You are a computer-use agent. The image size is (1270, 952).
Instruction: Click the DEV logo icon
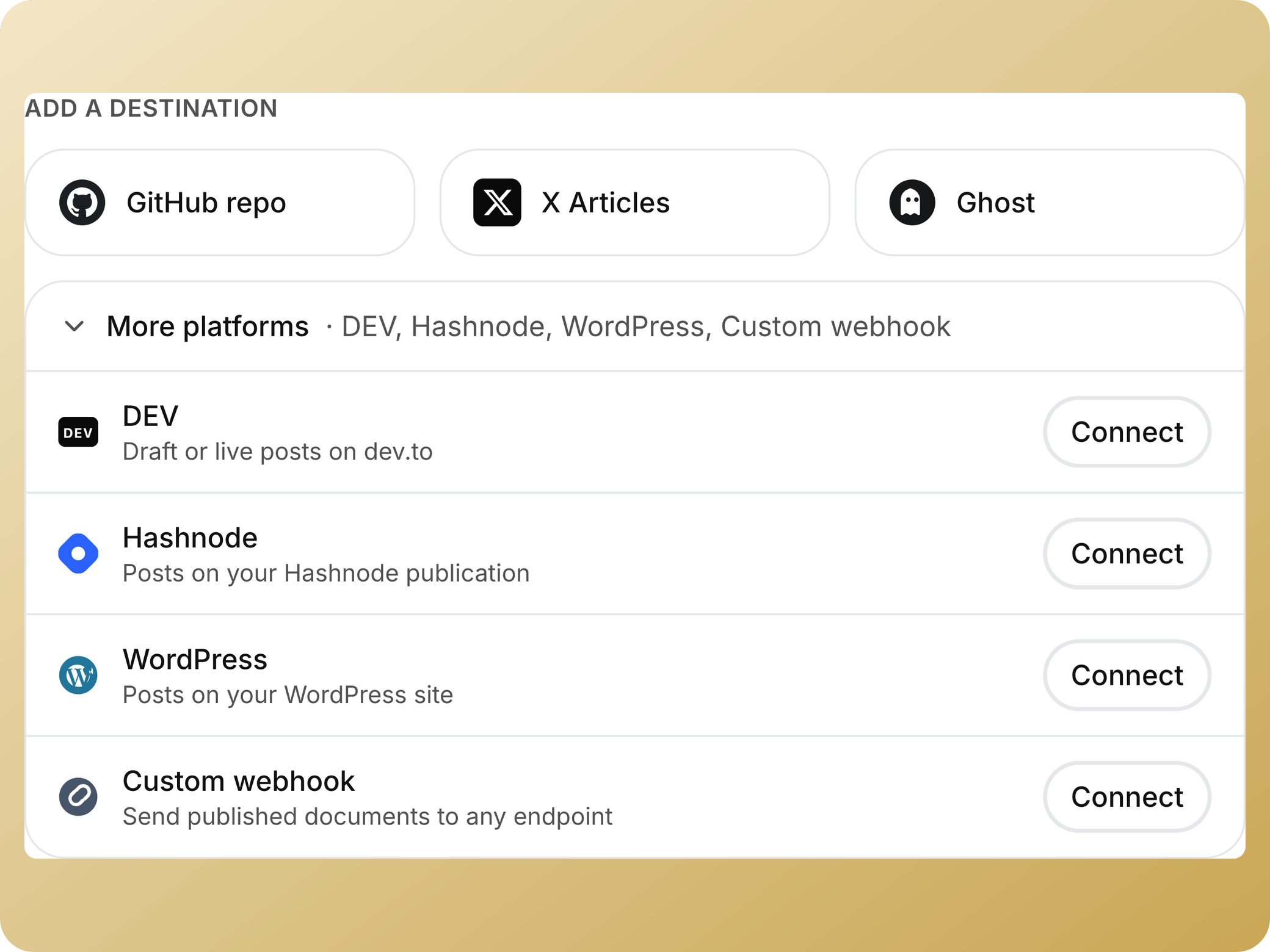click(x=78, y=432)
